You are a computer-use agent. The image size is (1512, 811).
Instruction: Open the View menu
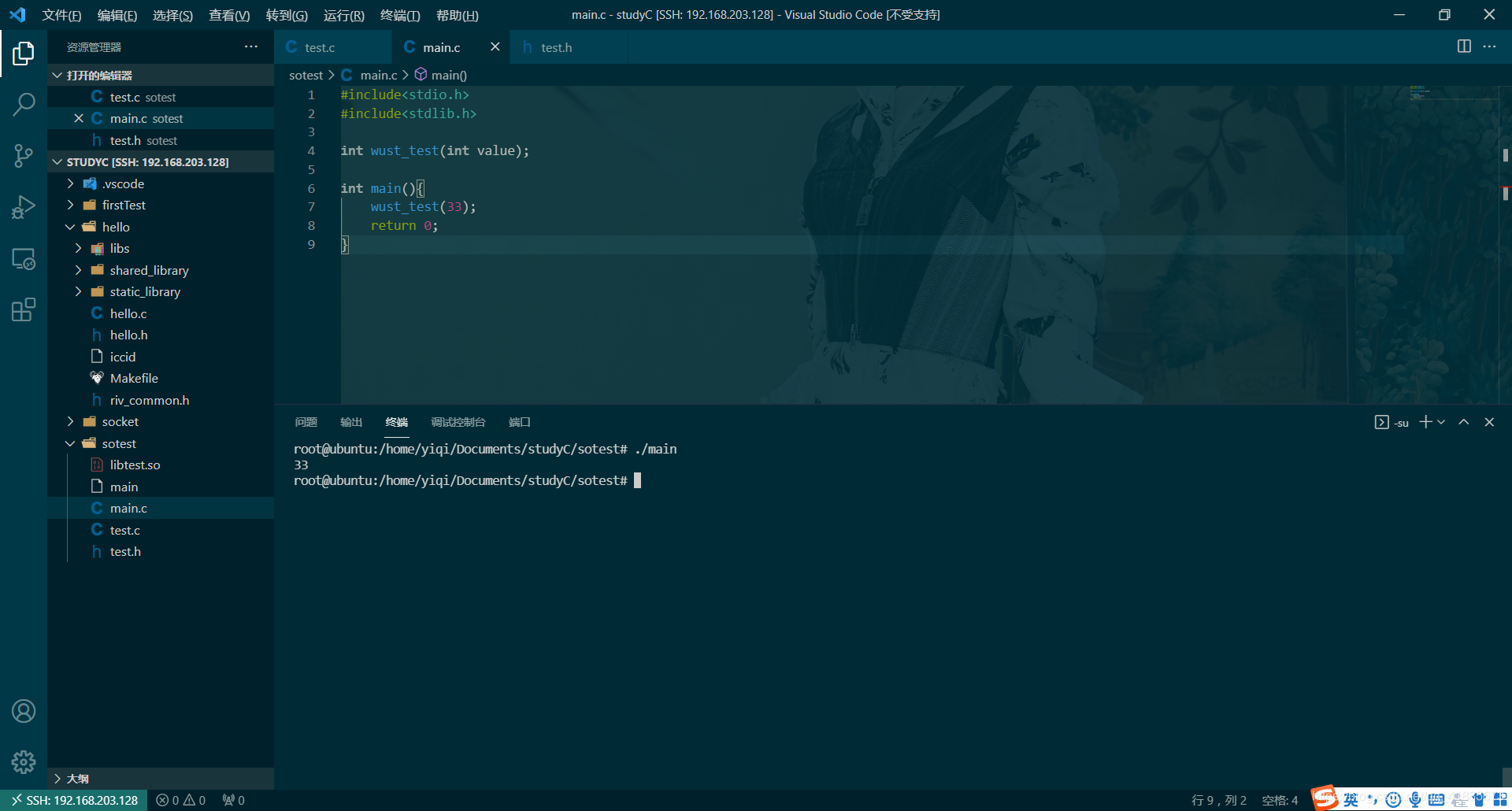tap(229, 15)
